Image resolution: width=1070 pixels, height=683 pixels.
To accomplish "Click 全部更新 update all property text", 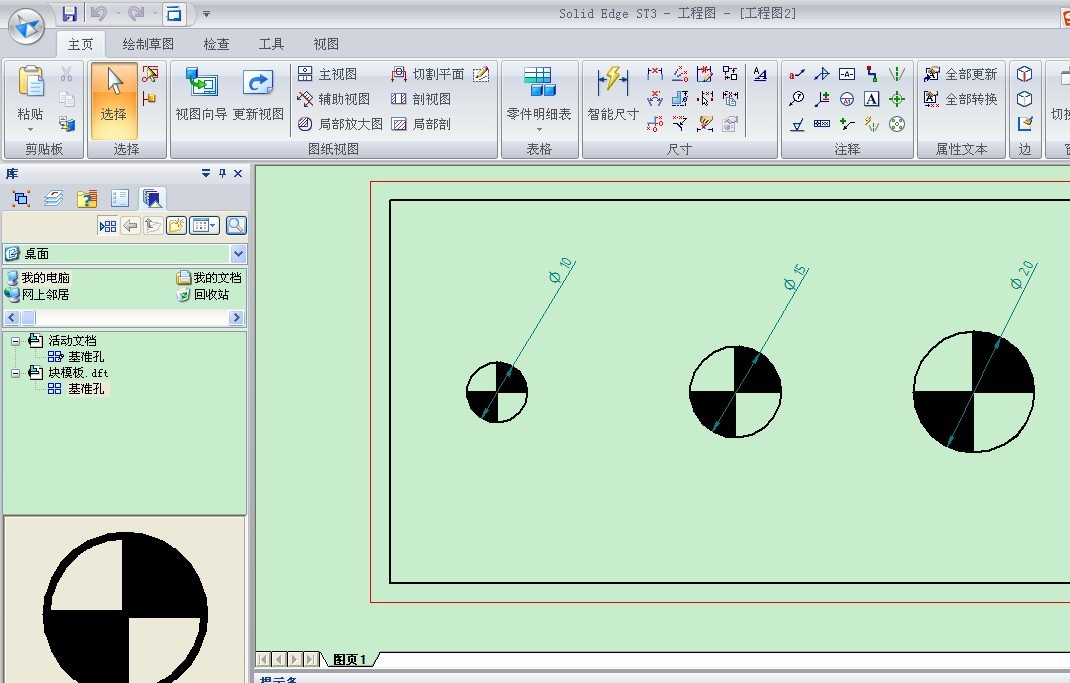I will tap(961, 74).
